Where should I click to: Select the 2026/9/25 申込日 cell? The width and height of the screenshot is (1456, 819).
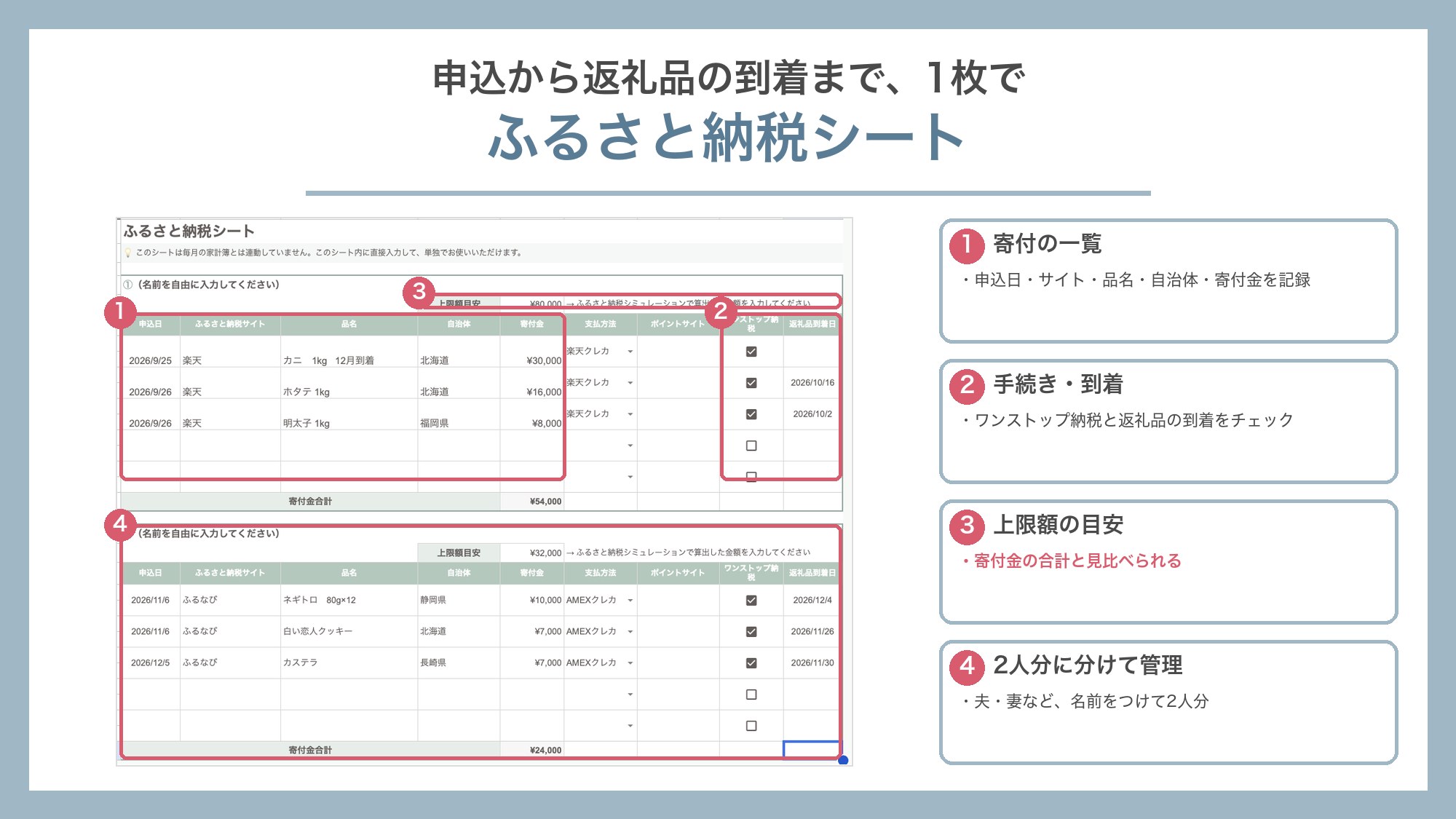point(151,352)
